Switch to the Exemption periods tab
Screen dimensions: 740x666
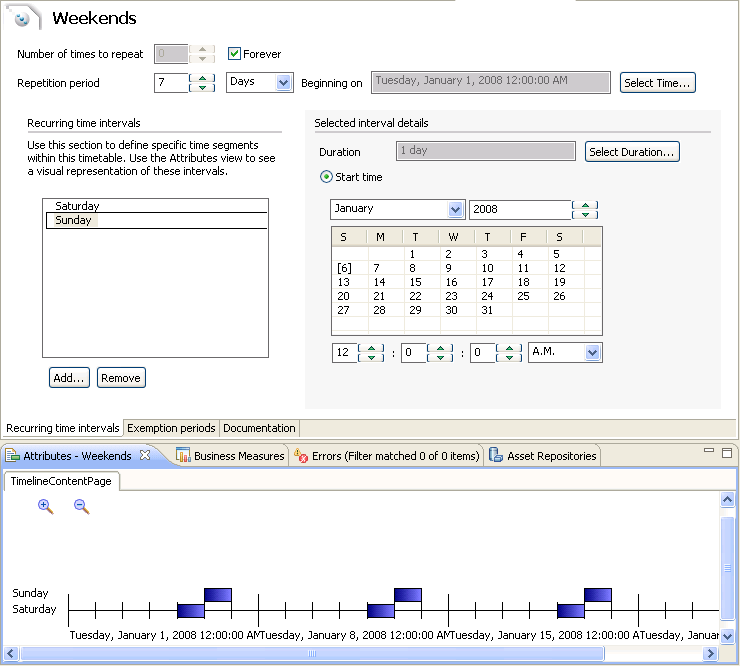(171, 428)
